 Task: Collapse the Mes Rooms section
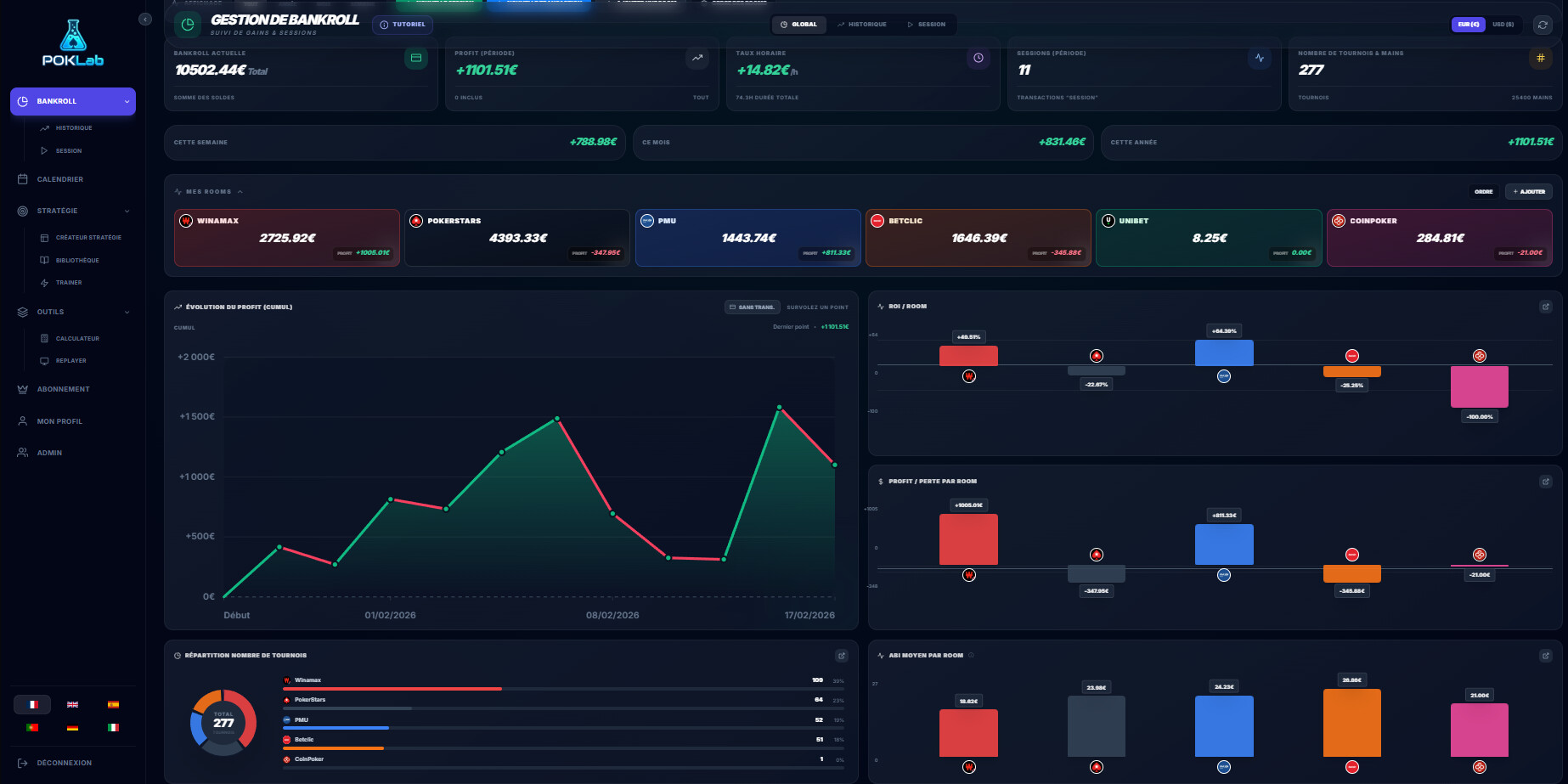(240, 192)
